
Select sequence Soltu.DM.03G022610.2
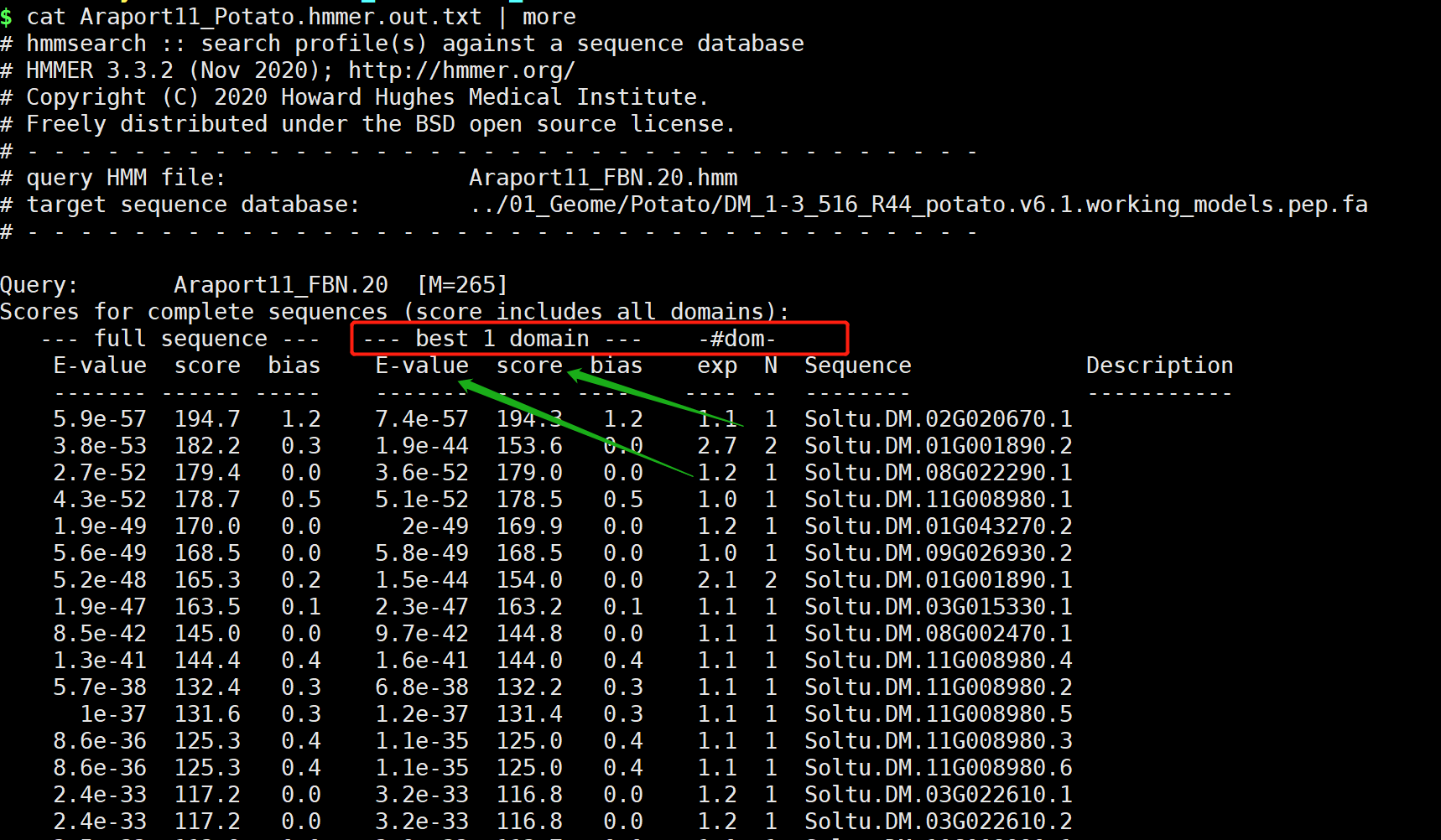(939, 822)
